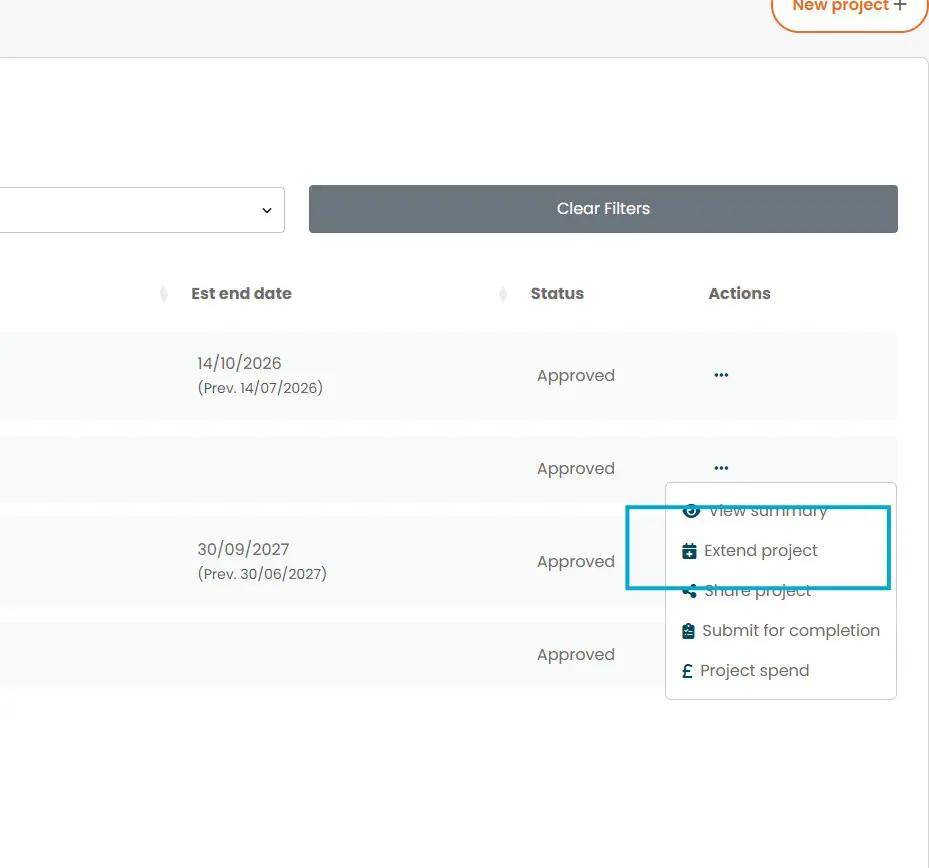
Task: Click the ellipsis icon above the open menu
Action: point(721,468)
